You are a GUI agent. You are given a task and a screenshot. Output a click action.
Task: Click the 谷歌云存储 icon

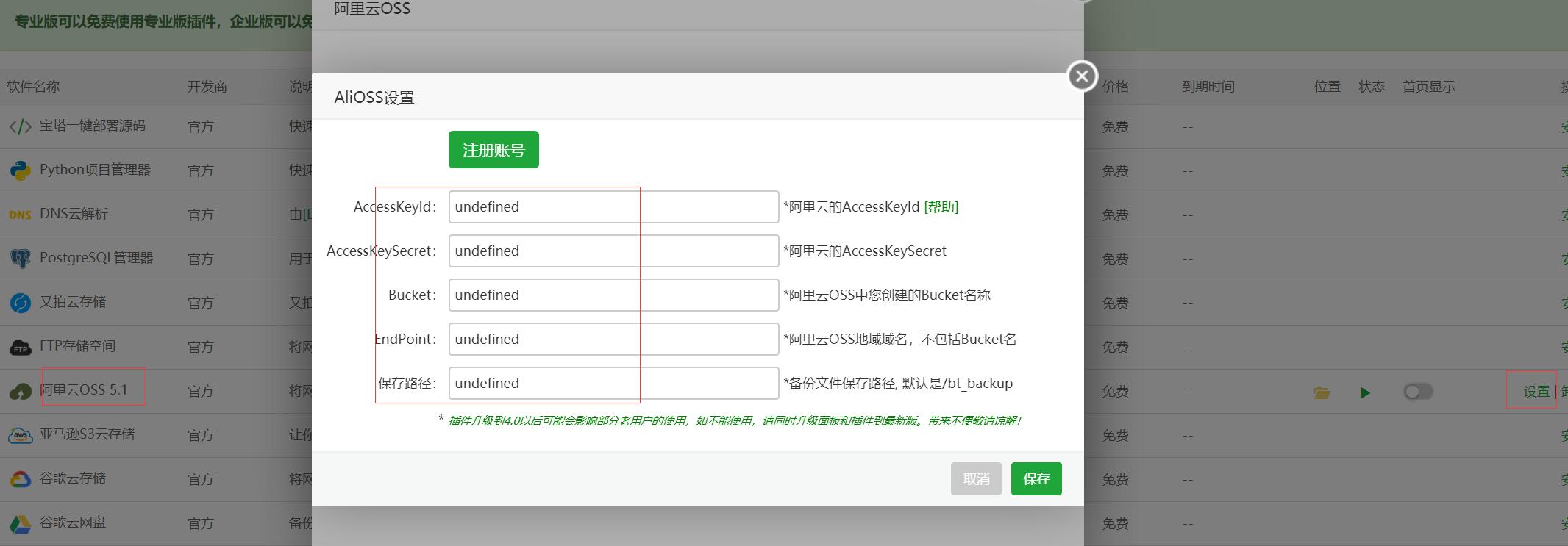pyautogui.click(x=20, y=479)
